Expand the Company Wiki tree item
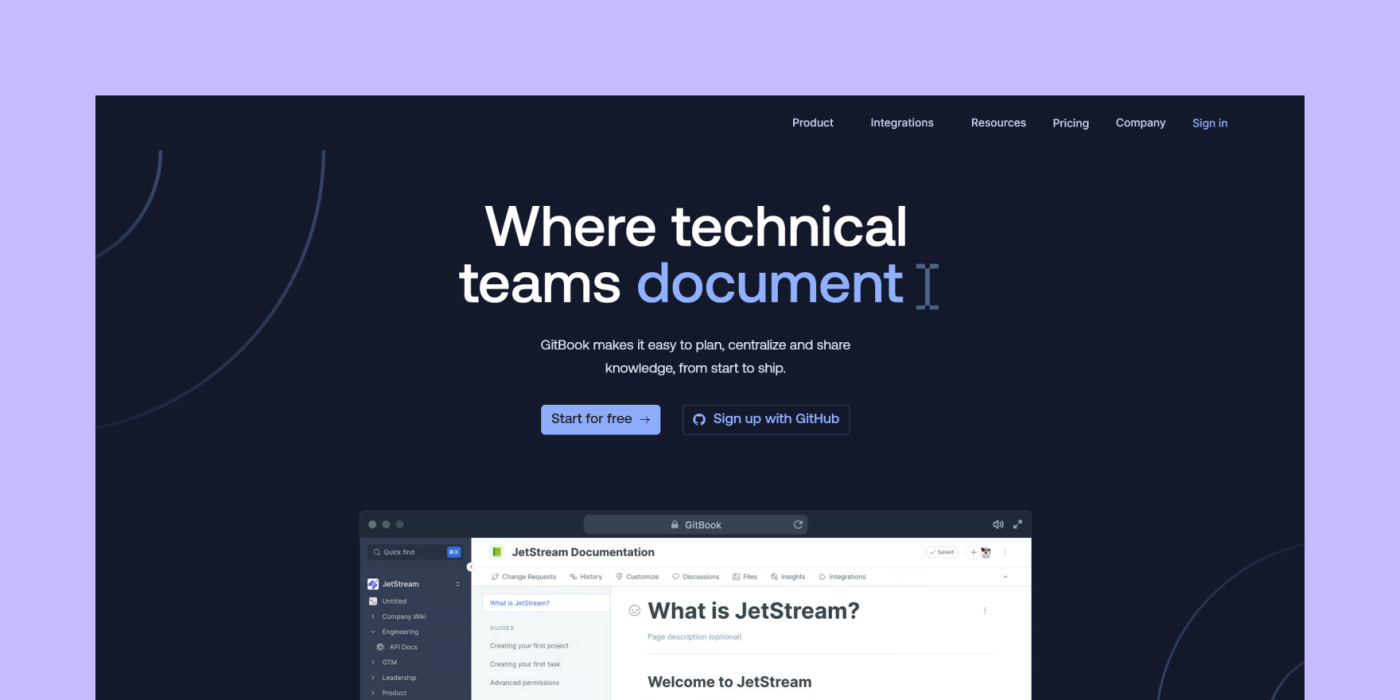 372,616
